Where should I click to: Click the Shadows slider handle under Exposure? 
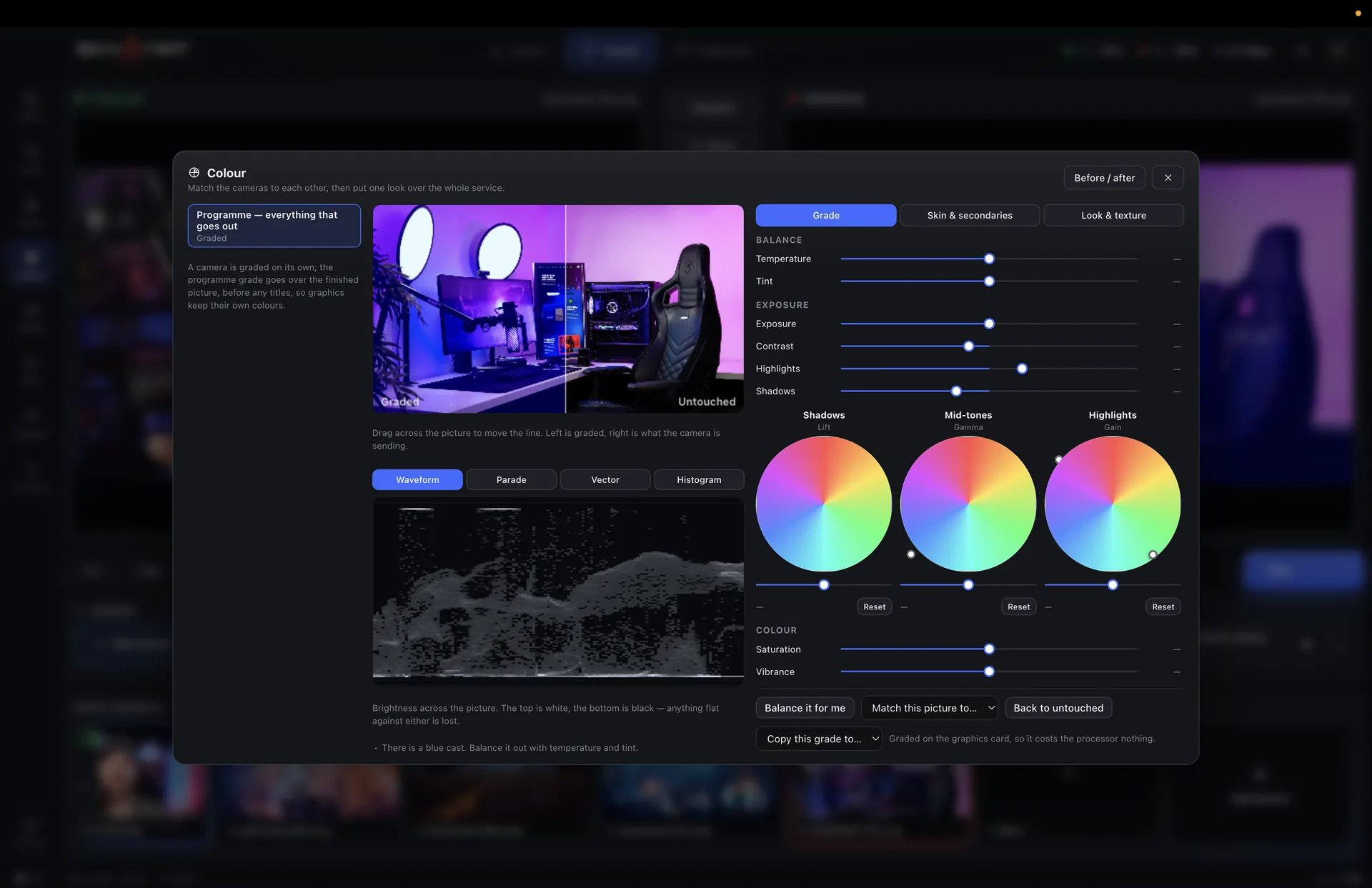click(956, 391)
